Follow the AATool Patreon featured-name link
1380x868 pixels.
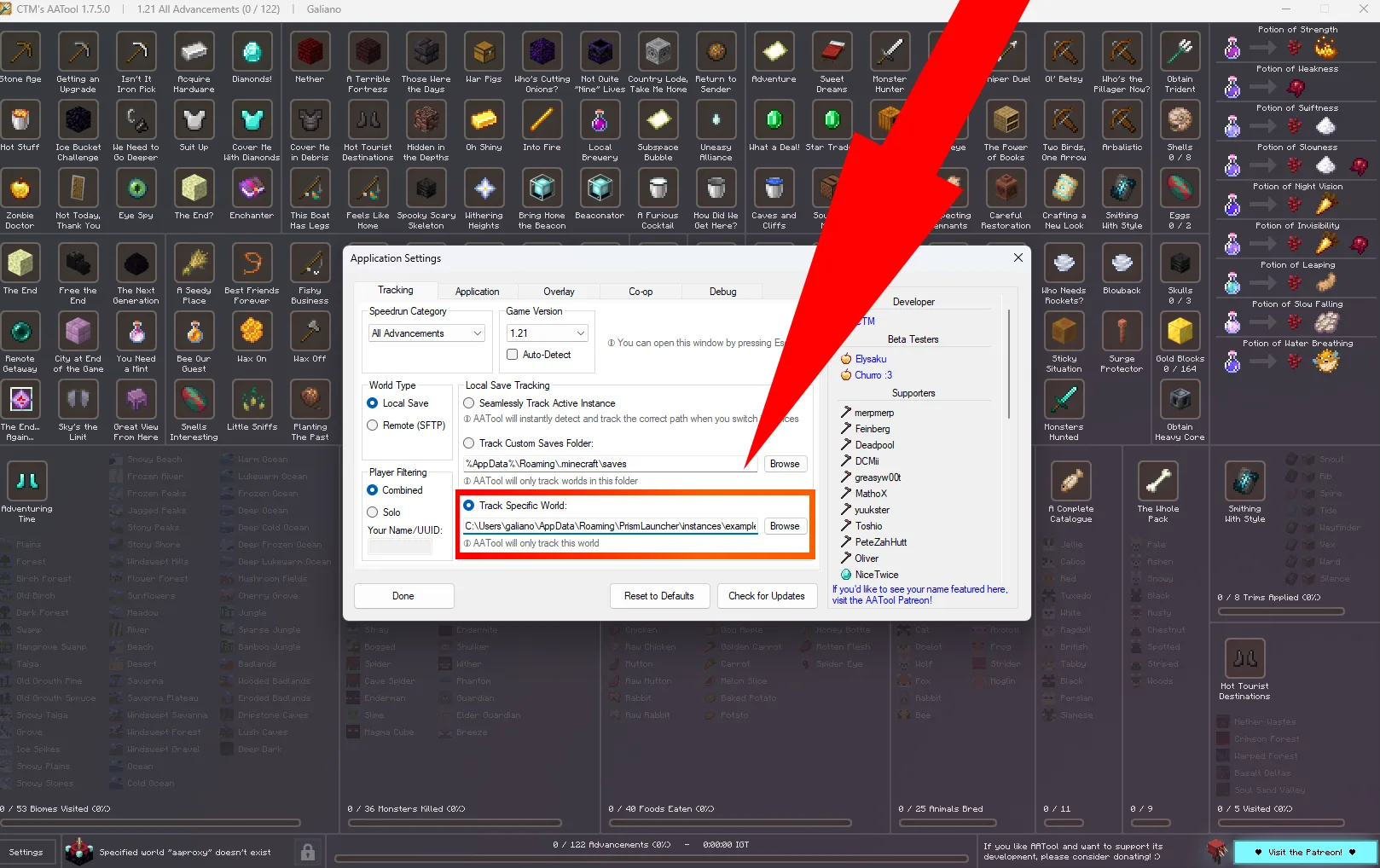point(920,594)
